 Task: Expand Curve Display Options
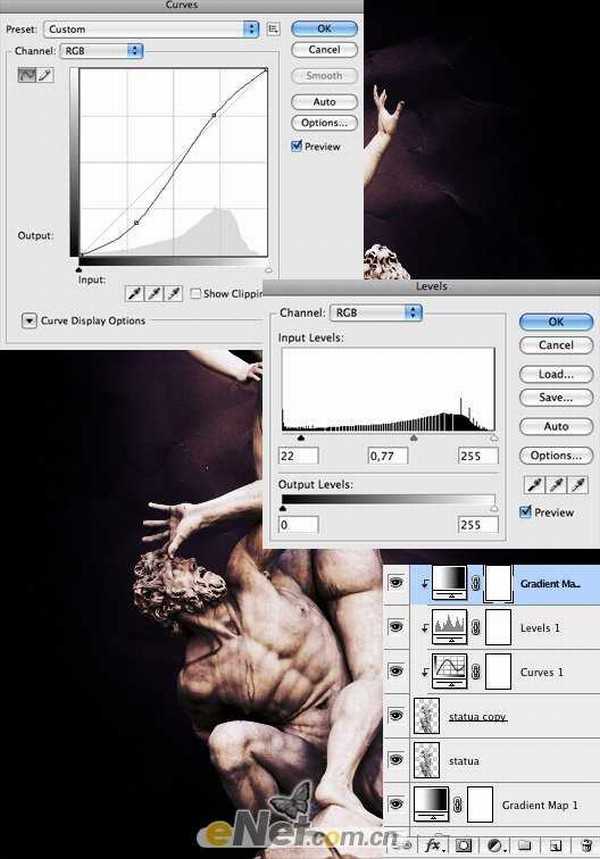29,321
